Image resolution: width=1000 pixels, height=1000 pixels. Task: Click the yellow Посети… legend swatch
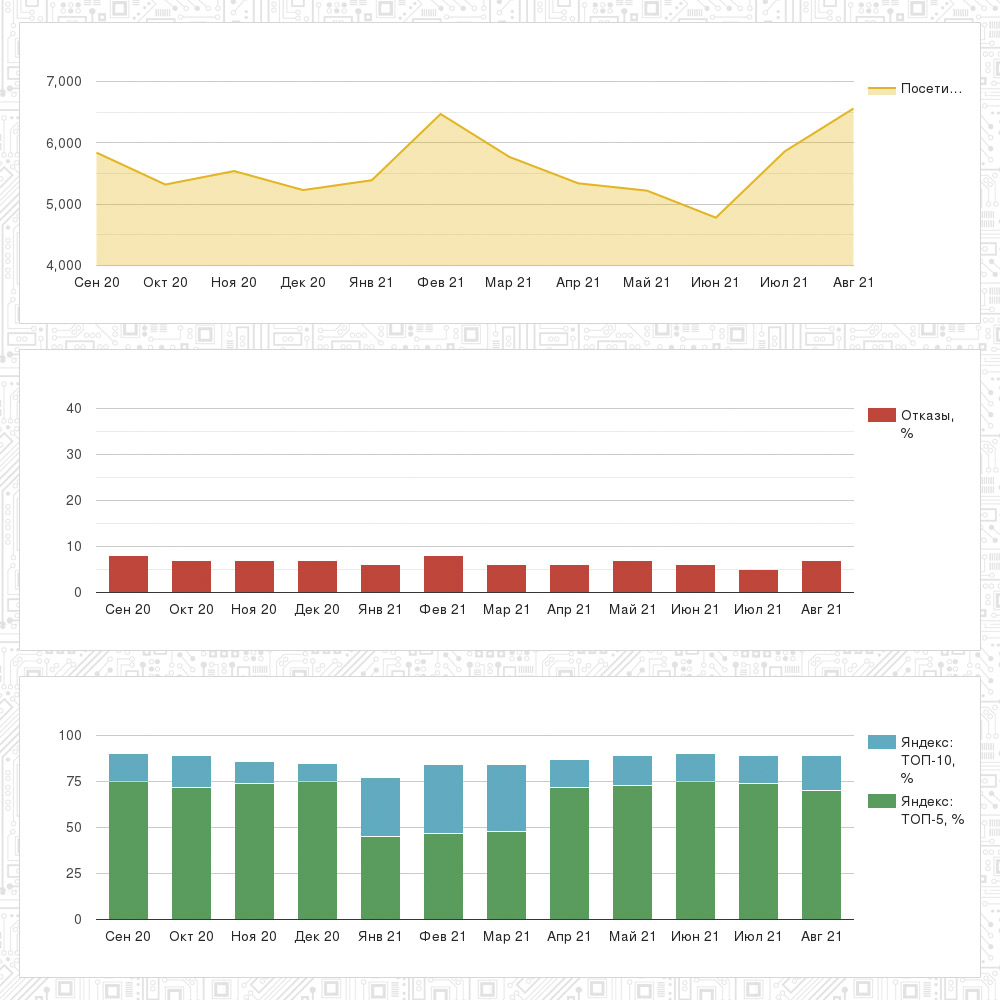(x=881, y=89)
